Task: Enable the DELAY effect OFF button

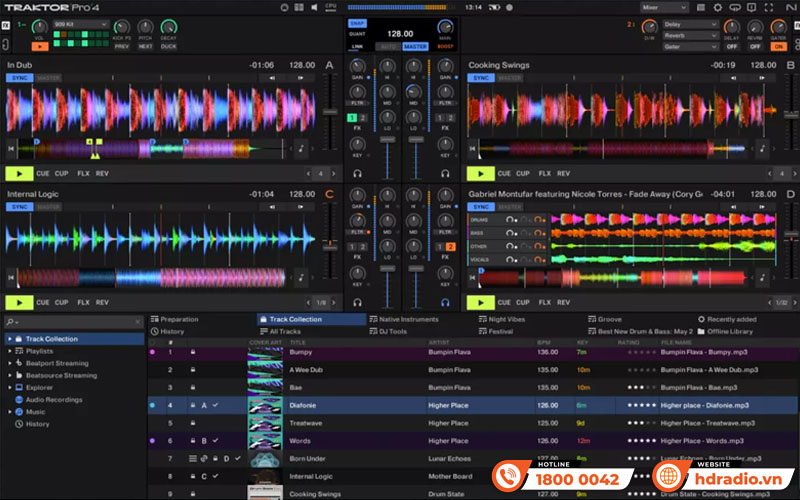Action: coord(732,46)
